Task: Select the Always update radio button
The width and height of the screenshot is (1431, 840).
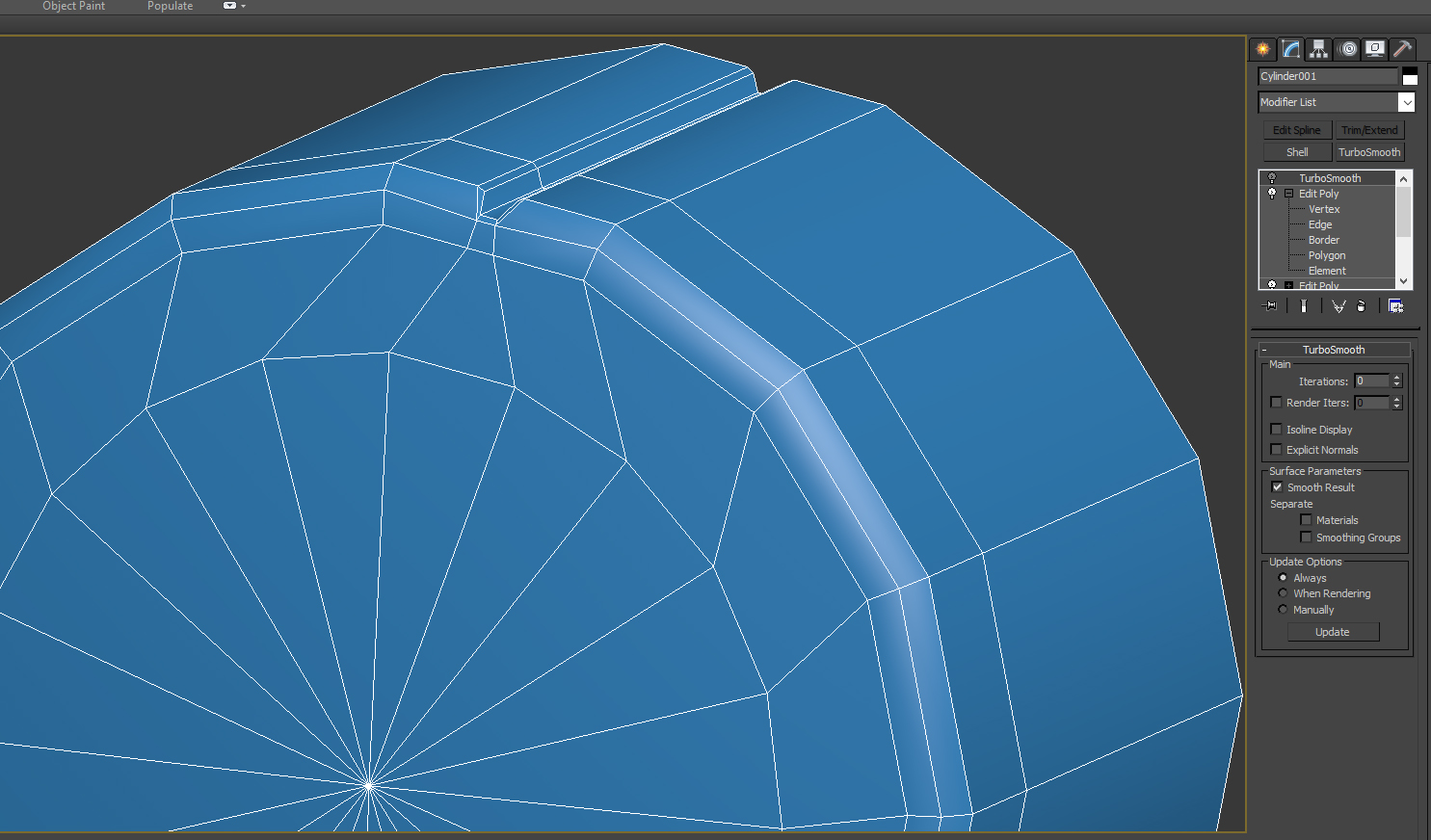Action: tap(1283, 578)
